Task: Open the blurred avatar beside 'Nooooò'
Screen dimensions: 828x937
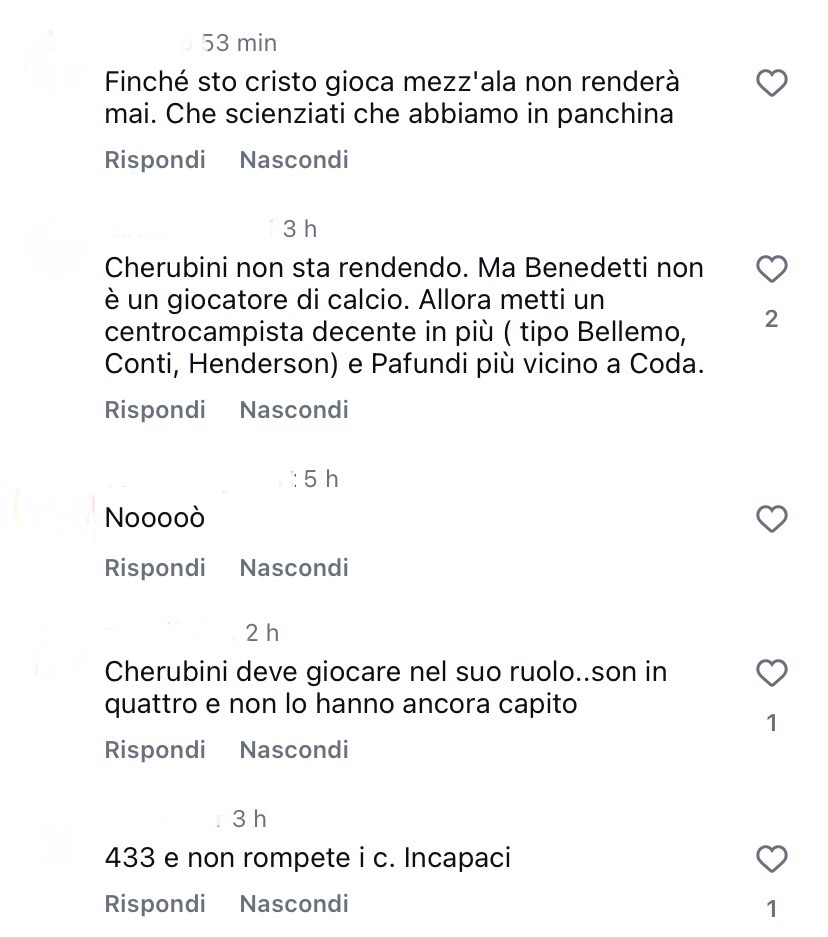Action: click(50, 505)
